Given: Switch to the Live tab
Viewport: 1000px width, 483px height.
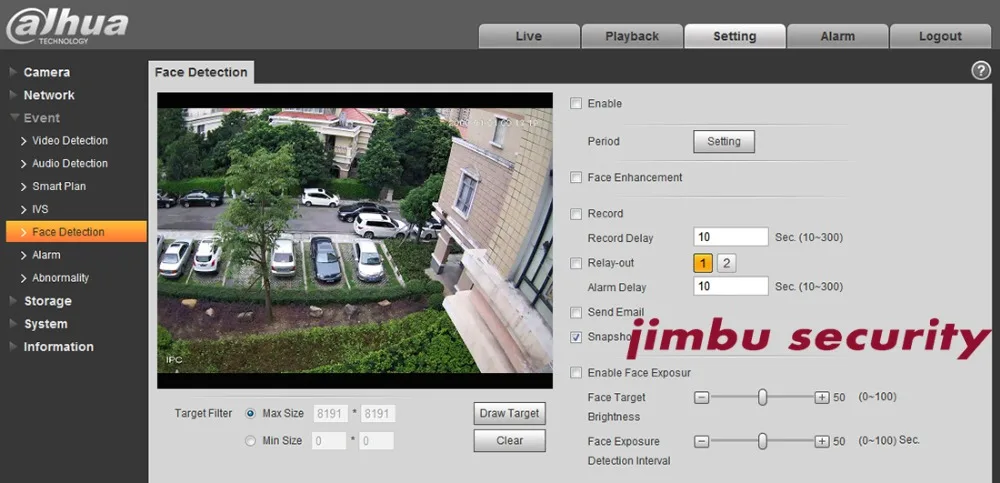Looking at the screenshot, I should click(529, 36).
